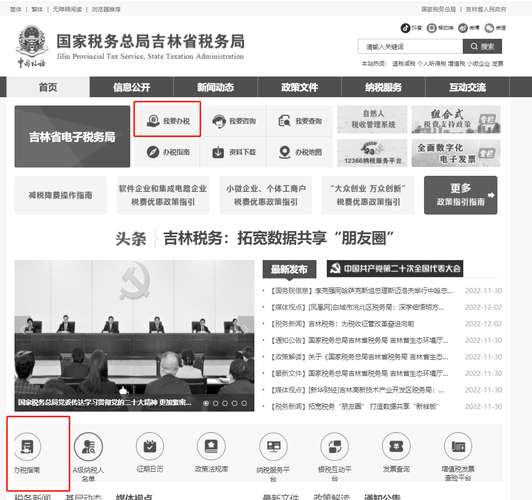Open news item 【国务院信息】李克强同哈萨克斯坦总理
Screen dimensions: 532x500
[x=362, y=291]
